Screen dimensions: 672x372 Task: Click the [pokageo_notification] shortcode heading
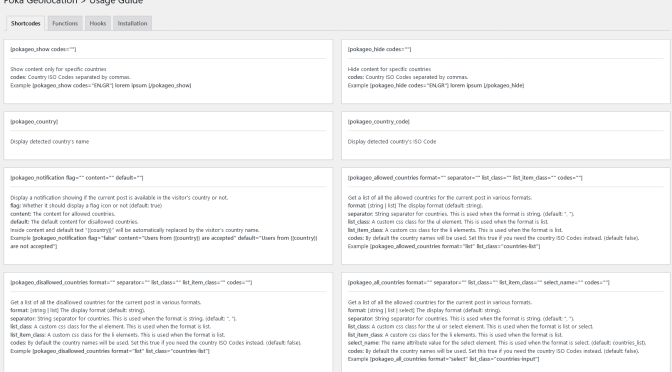[77, 178]
